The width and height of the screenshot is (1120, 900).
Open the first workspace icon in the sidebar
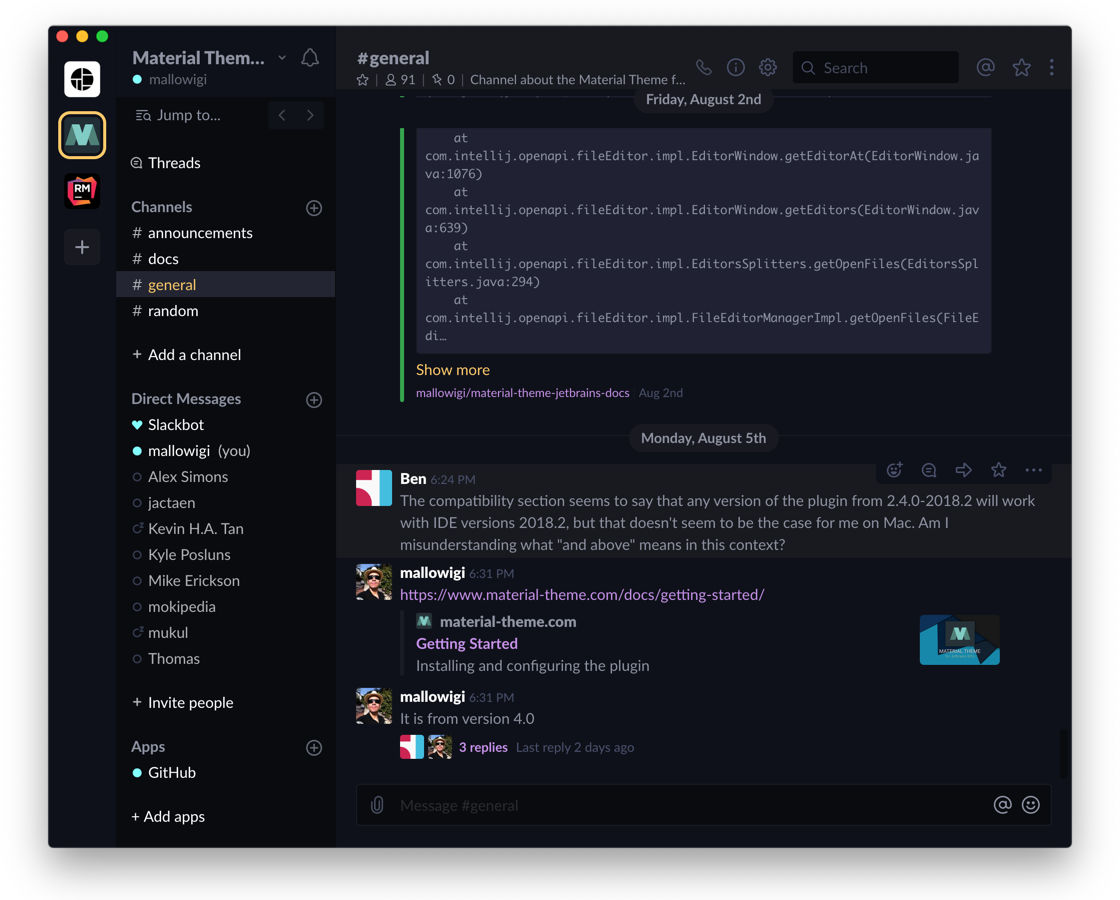[82, 79]
